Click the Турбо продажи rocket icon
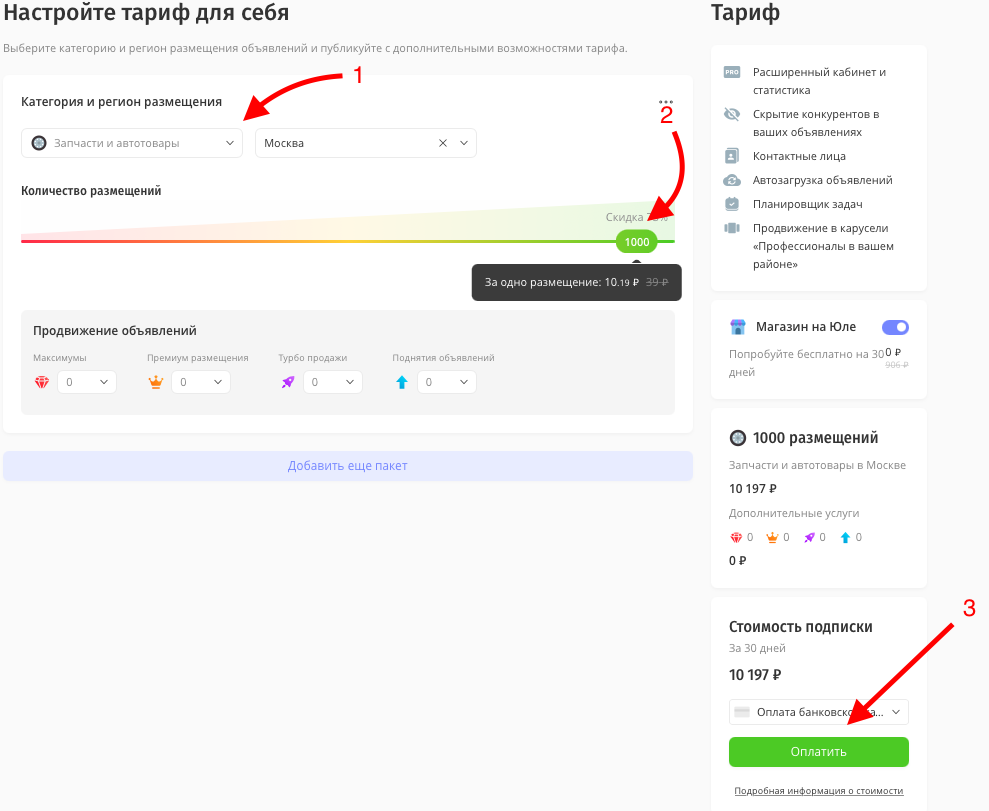The width and height of the screenshot is (989, 811). pos(288,381)
